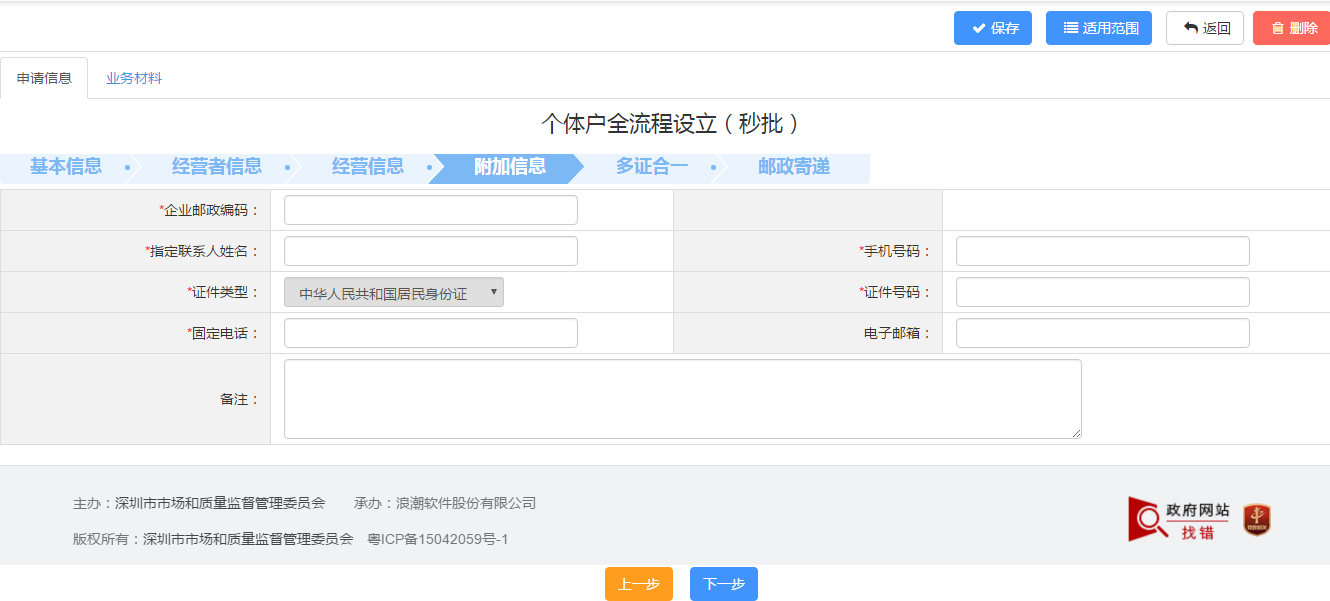Select the 申请信息 tab
Screen dimensions: 1330x601
point(44,78)
